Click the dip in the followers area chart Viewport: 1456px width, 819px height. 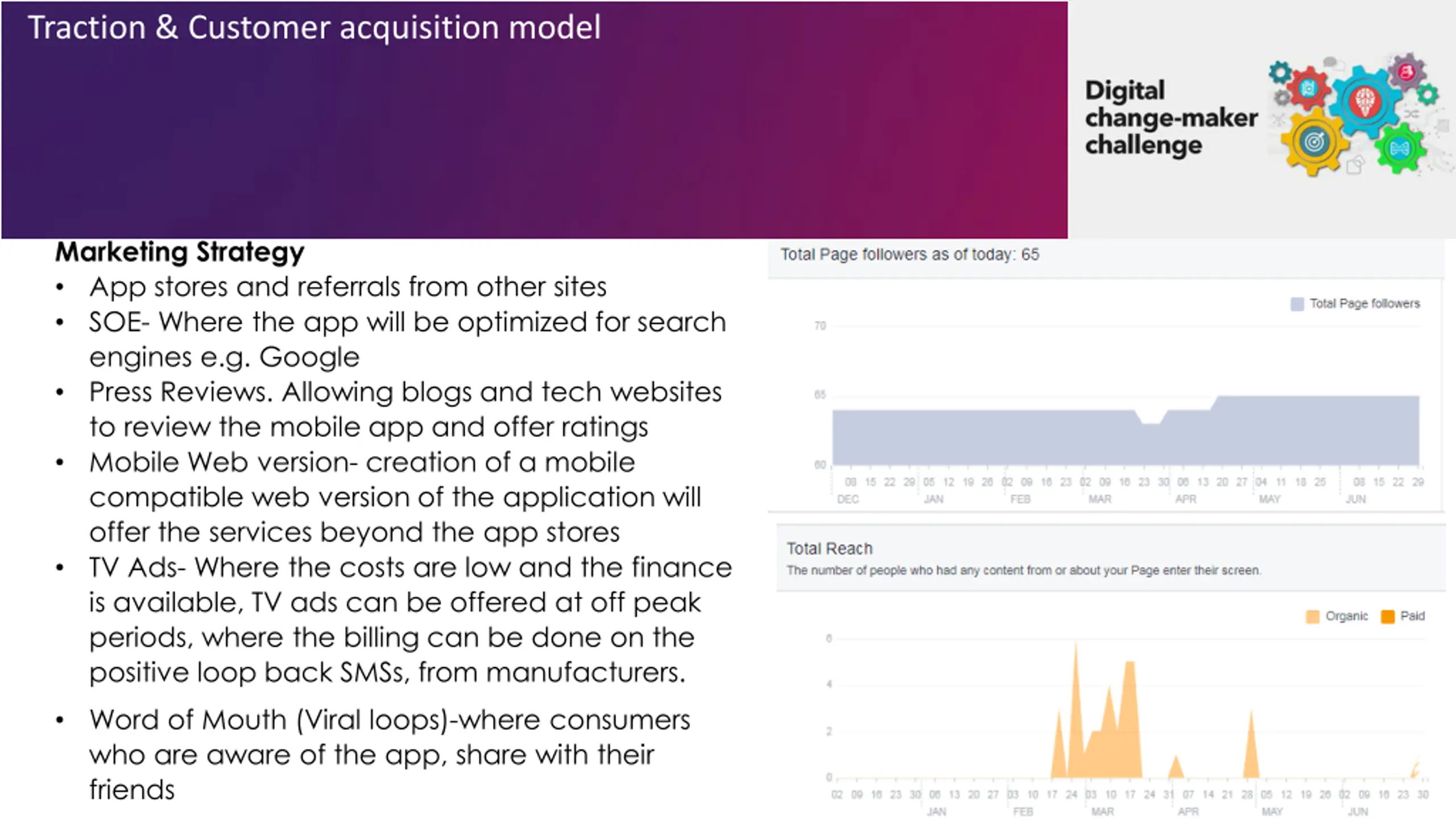tap(1152, 420)
